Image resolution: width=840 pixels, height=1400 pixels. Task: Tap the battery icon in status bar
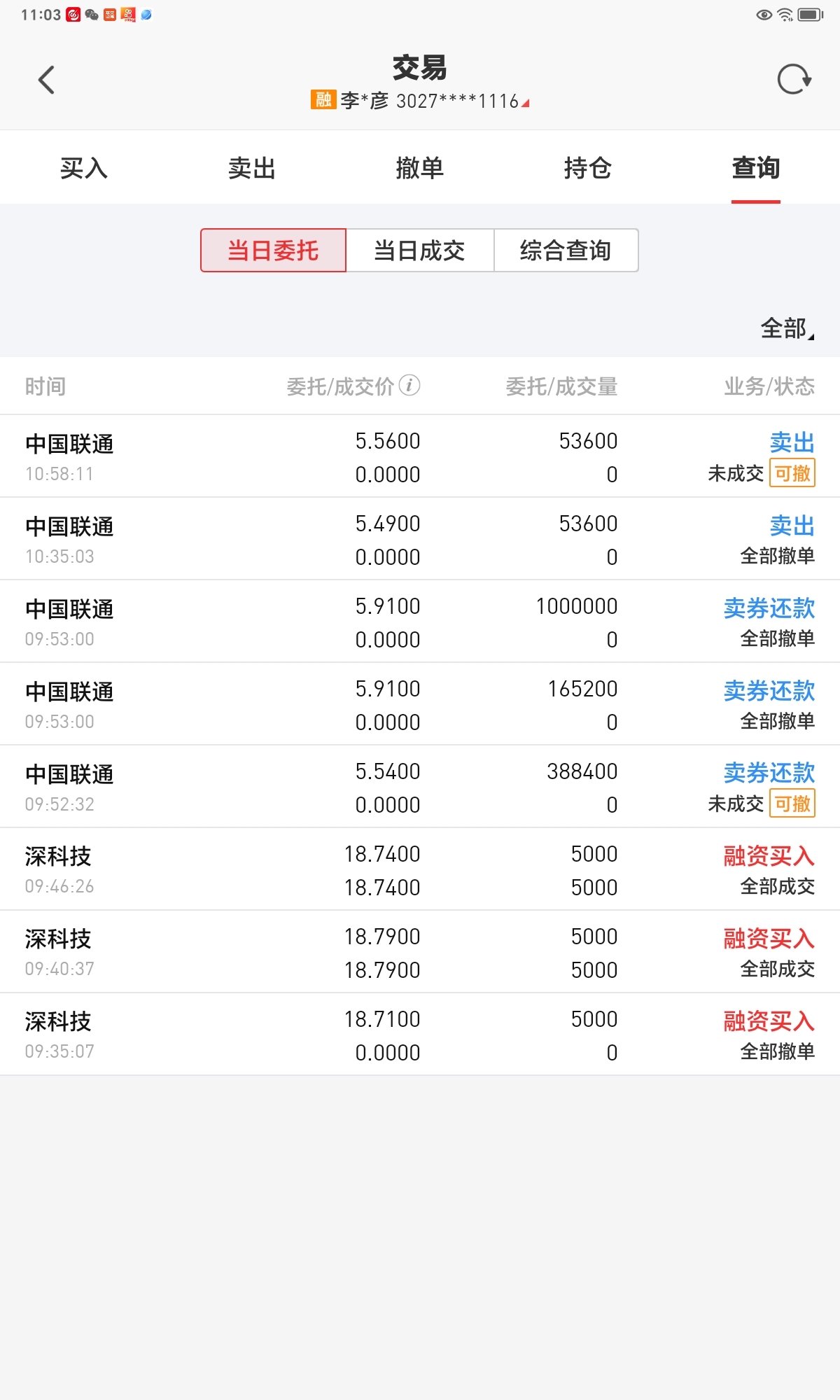click(x=811, y=15)
